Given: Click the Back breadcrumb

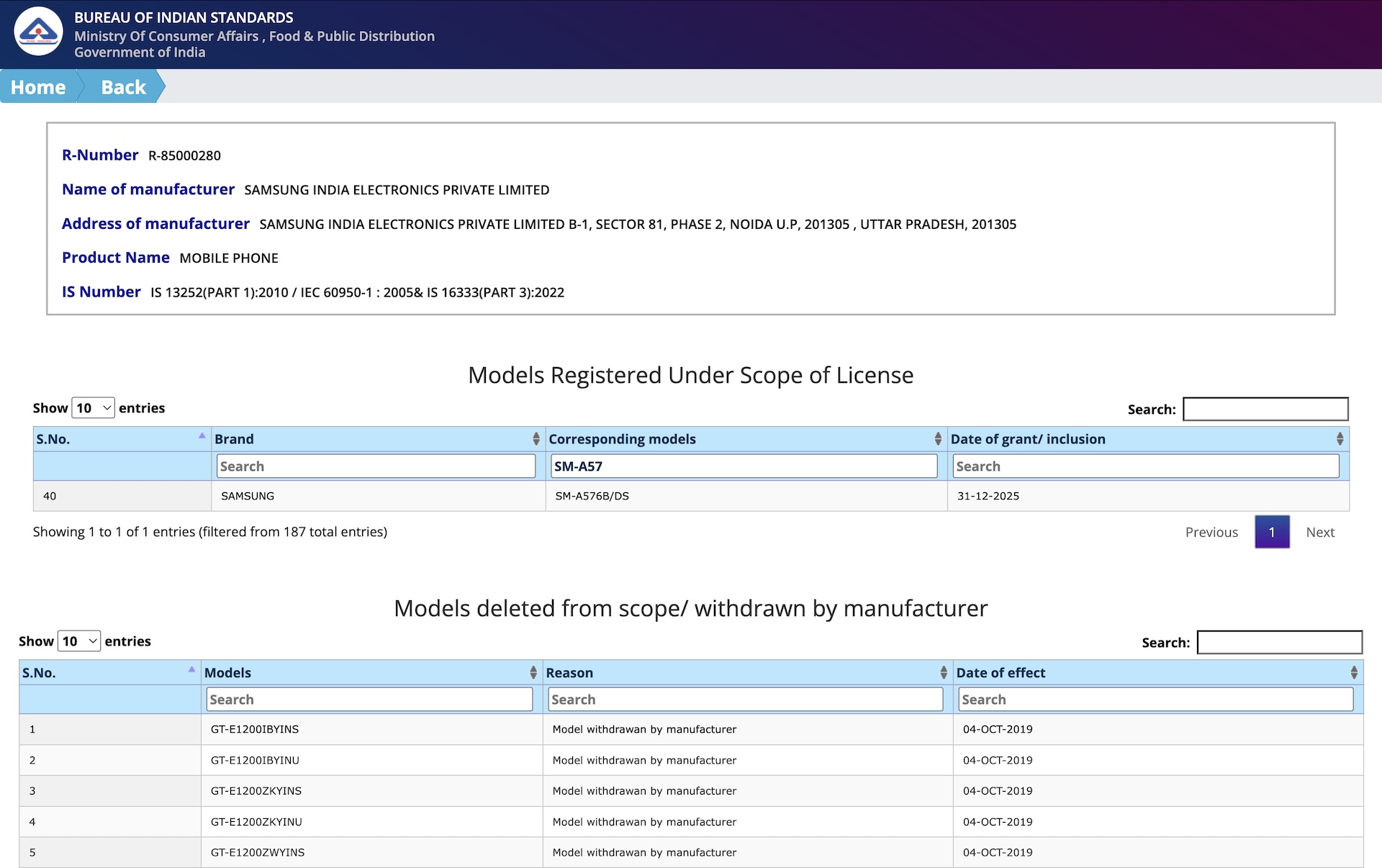Looking at the screenshot, I should pos(123,87).
